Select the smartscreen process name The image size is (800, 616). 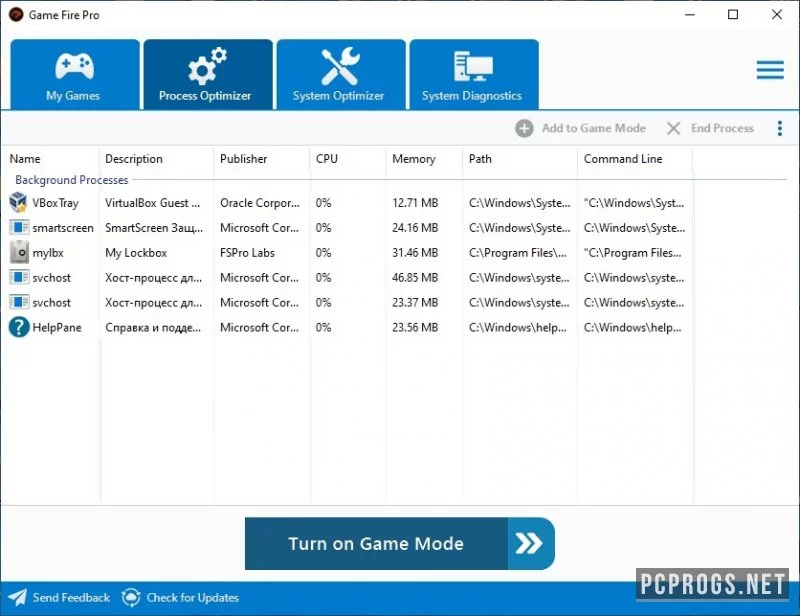click(63, 228)
